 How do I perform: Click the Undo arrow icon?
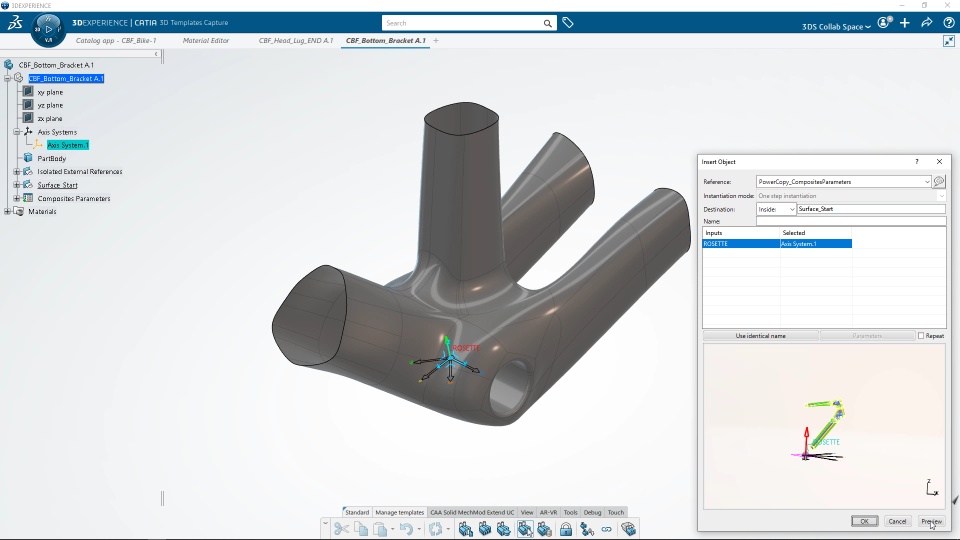(x=406, y=529)
